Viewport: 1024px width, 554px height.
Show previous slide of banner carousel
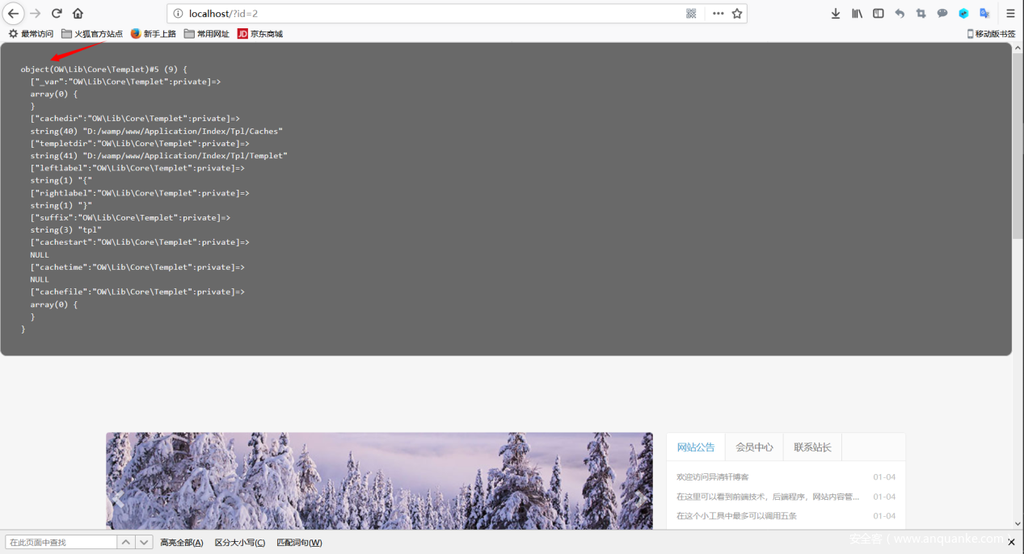coord(119,500)
